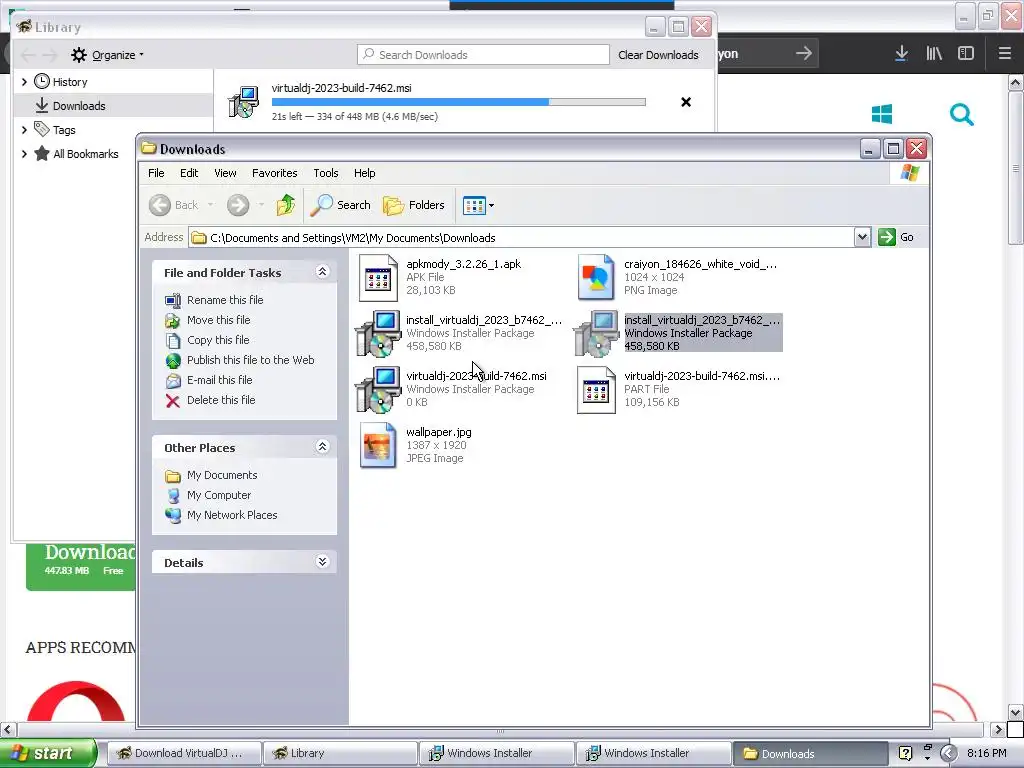This screenshot has height=768, width=1024.
Task: Collapse the Other Places panel
Action: coord(322,447)
